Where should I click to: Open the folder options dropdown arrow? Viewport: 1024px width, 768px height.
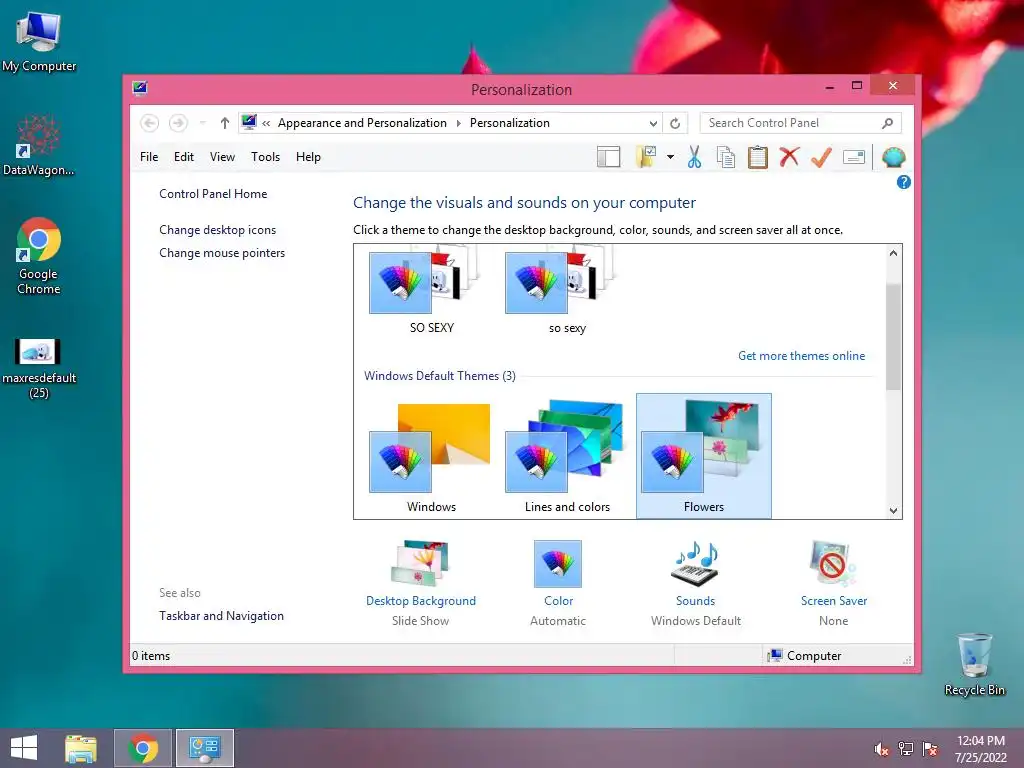click(670, 157)
